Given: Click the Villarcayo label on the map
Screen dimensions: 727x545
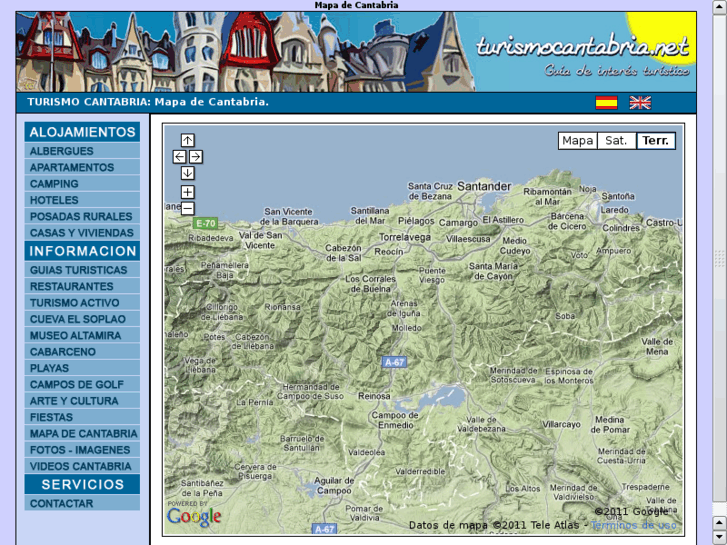Looking at the screenshot, I should 561,424.
